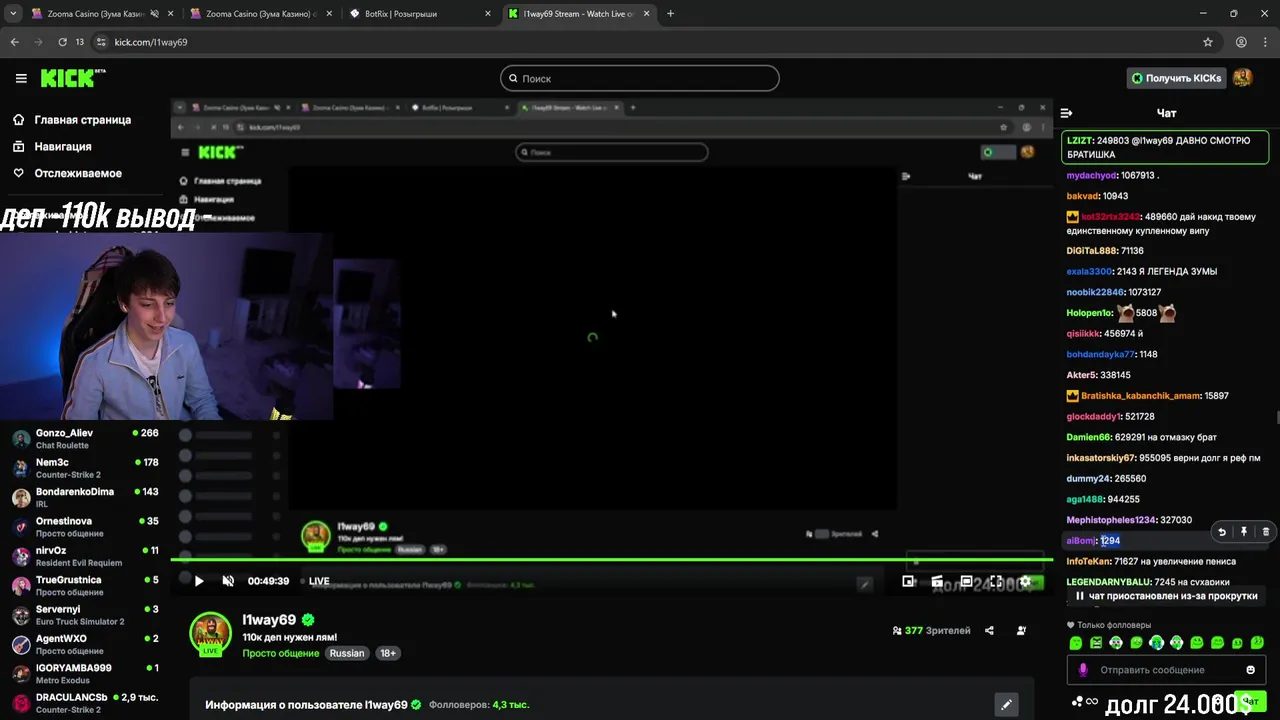Jump to LIVE in player

pos(319,581)
